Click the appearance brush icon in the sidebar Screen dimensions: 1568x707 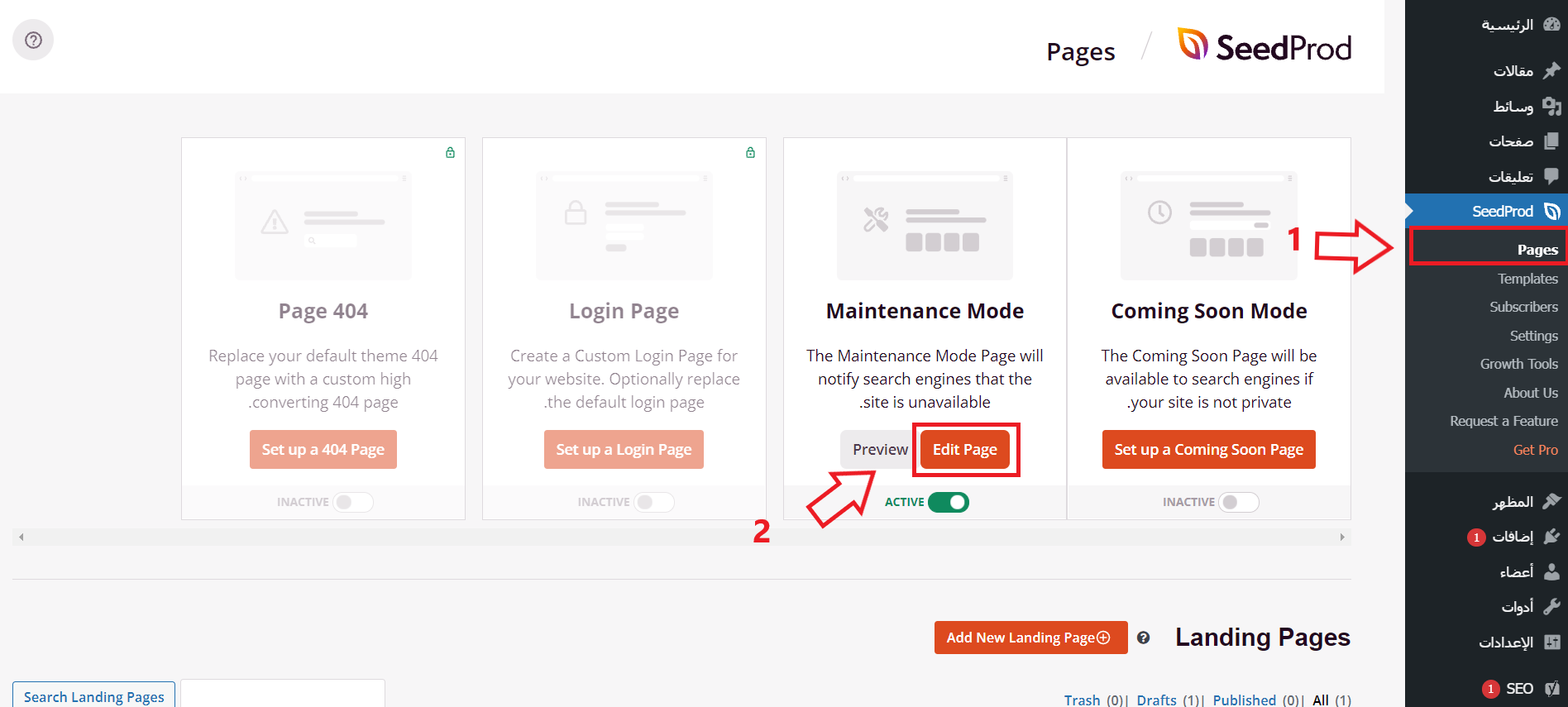(1551, 501)
